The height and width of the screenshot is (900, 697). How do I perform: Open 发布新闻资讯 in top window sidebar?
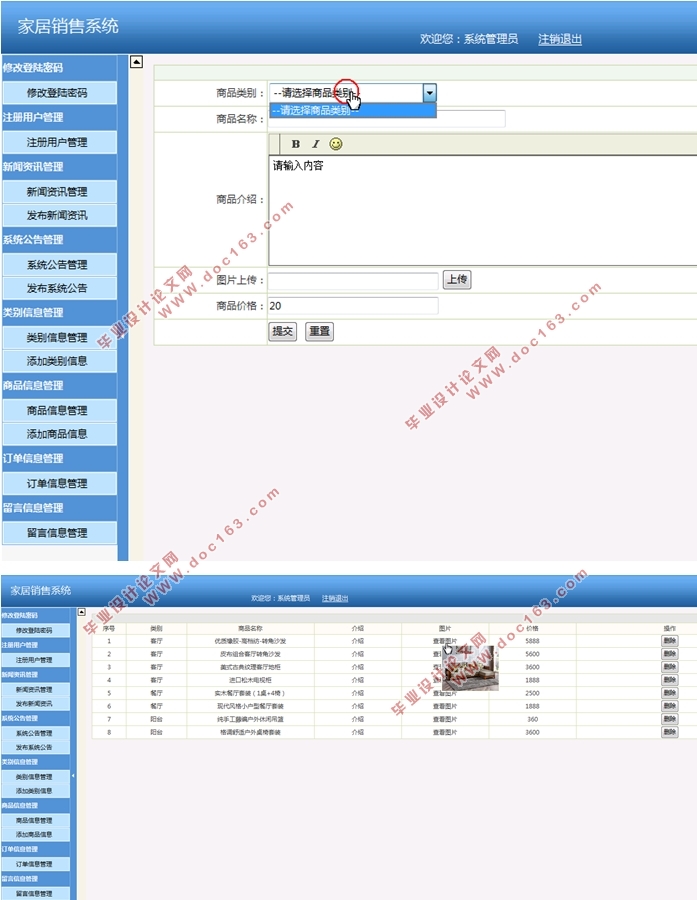[x=60, y=215]
